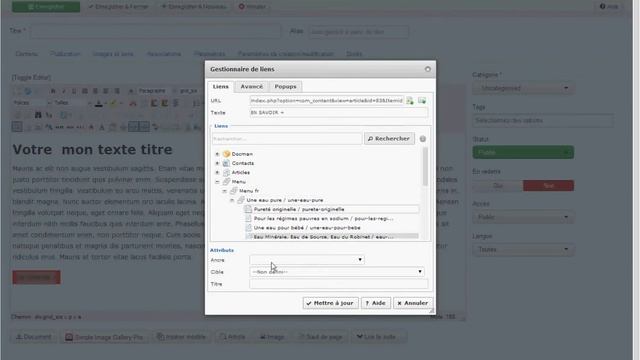Open the Associations tab
The width and height of the screenshot is (640, 360).
coord(164,54)
